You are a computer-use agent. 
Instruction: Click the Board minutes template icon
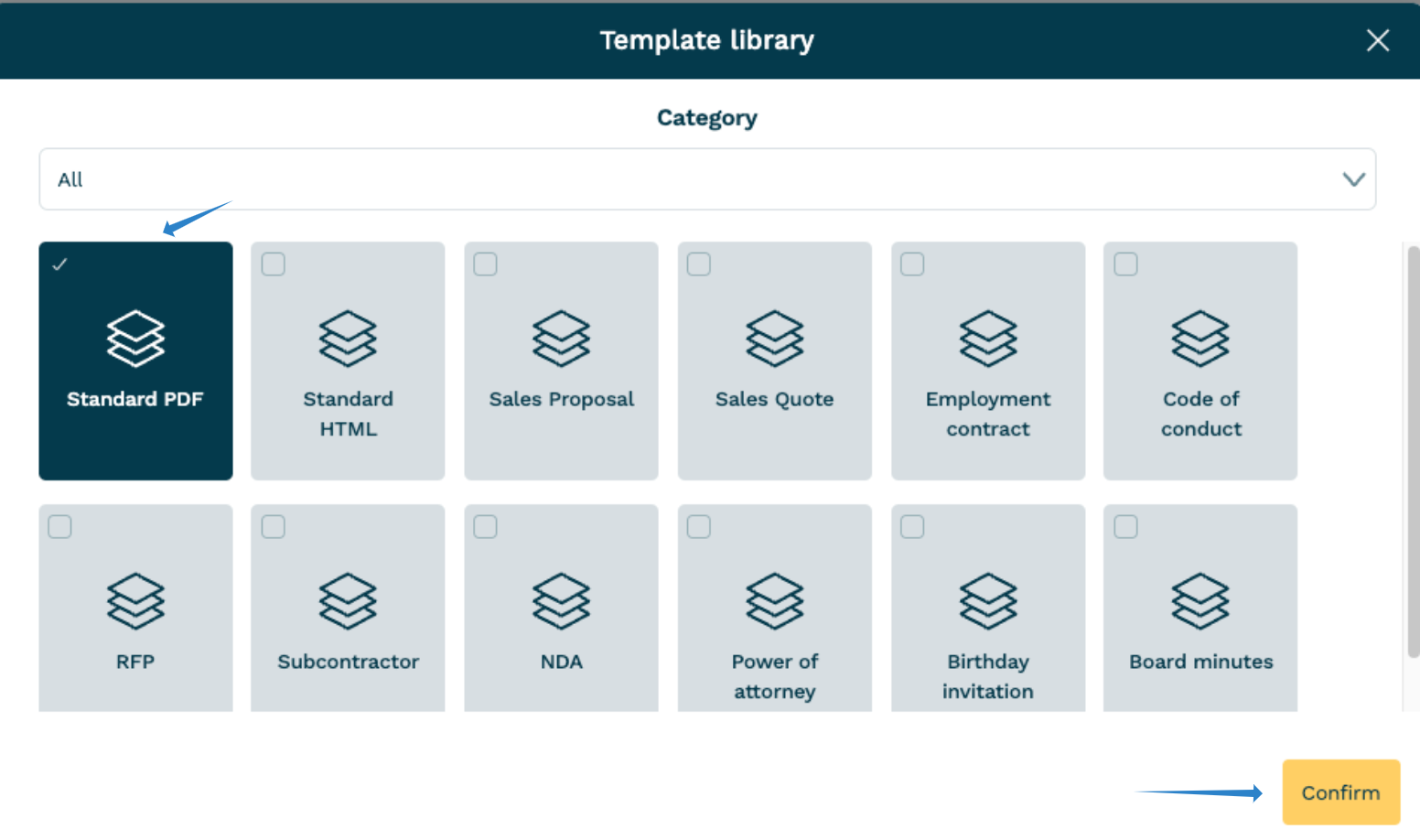(x=1200, y=602)
